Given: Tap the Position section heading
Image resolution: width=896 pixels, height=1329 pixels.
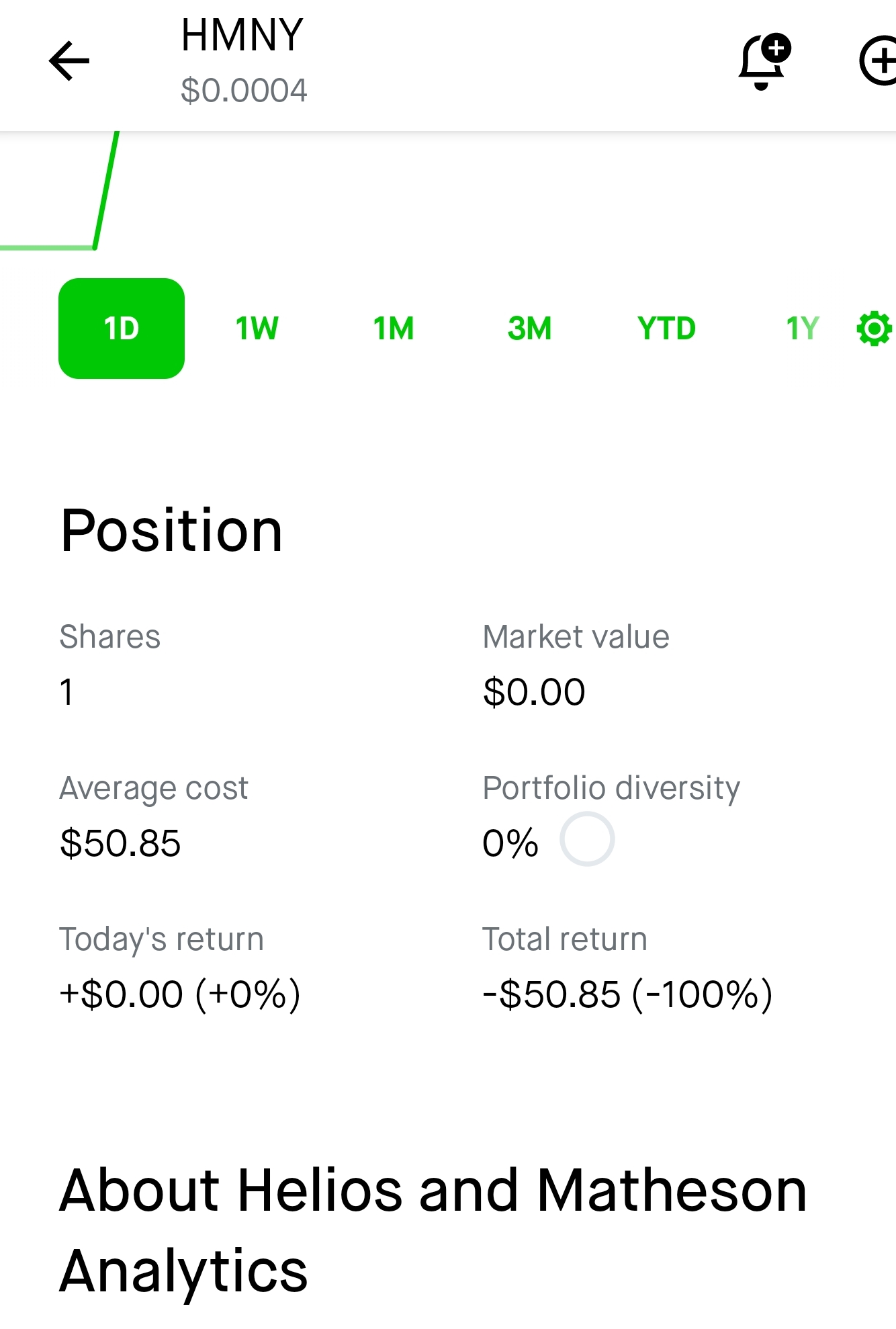Looking at the screenshot, I should point(171,531).
